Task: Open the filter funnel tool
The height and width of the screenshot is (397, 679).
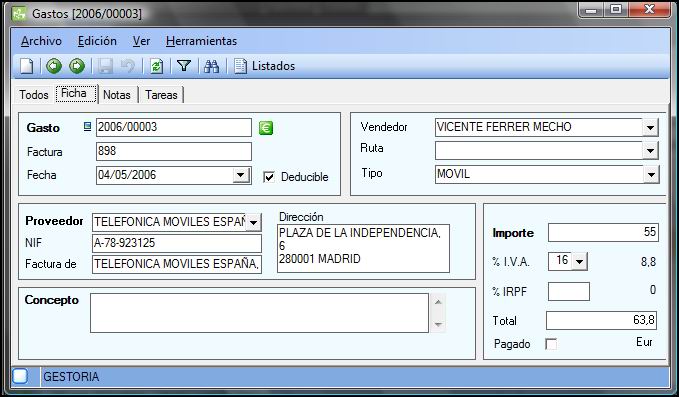Action: [184, 66]
